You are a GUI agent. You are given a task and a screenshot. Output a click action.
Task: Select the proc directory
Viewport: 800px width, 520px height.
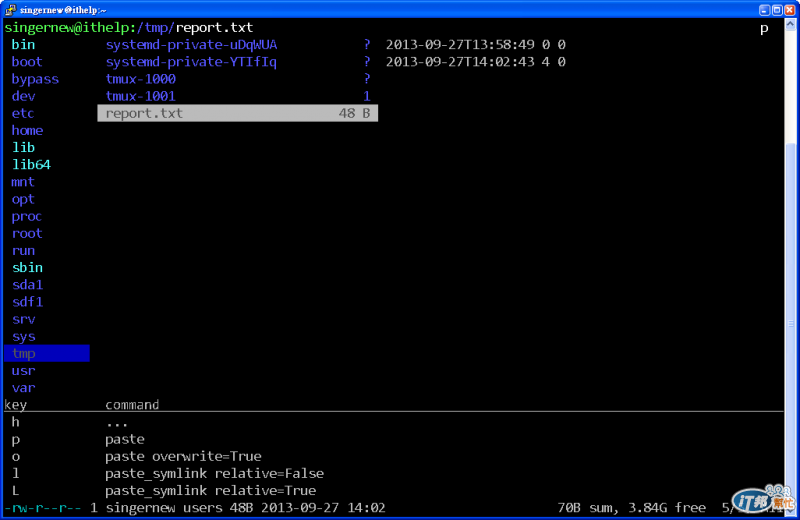27,216
